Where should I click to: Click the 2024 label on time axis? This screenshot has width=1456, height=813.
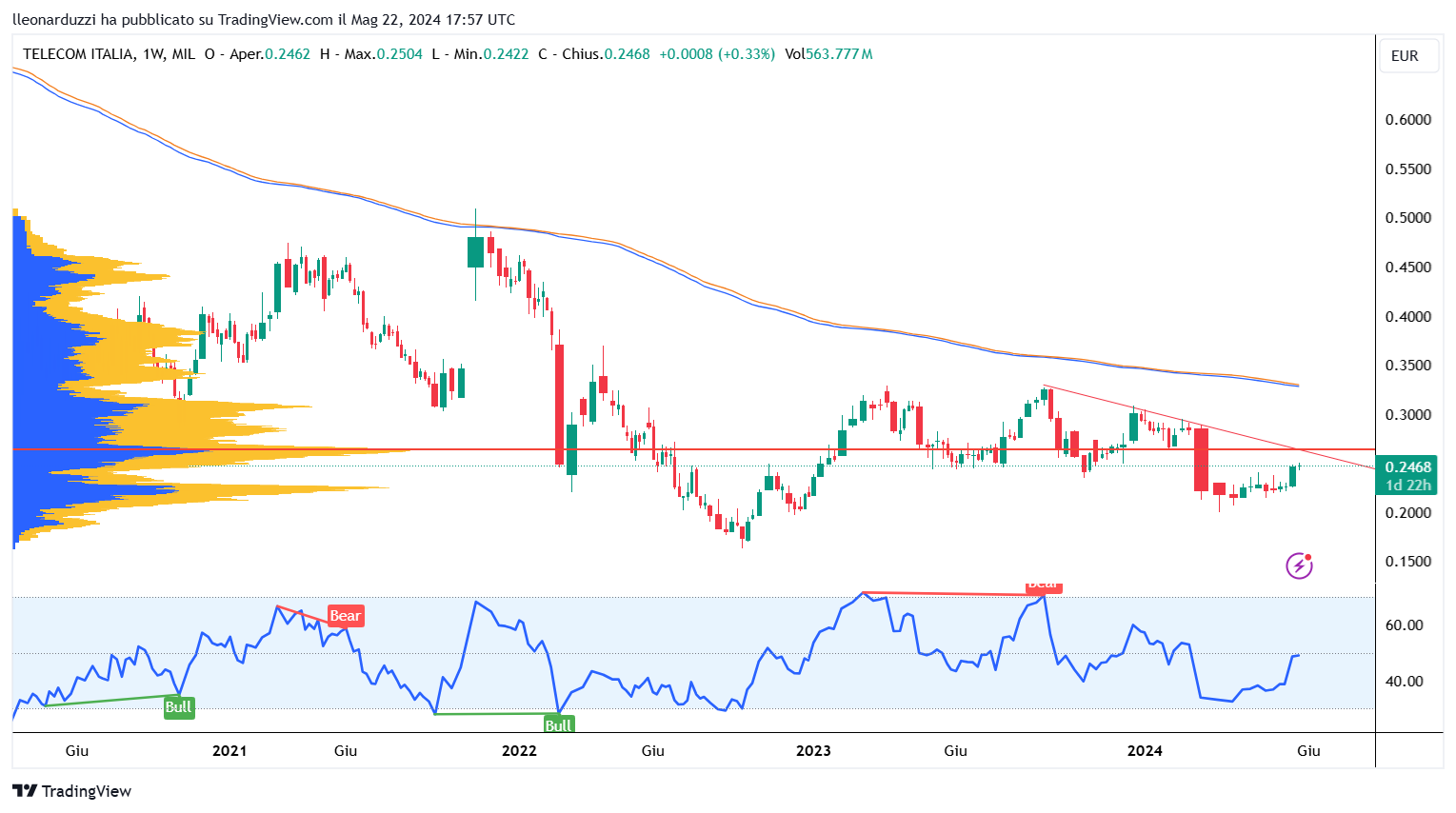pos(1145,751)
